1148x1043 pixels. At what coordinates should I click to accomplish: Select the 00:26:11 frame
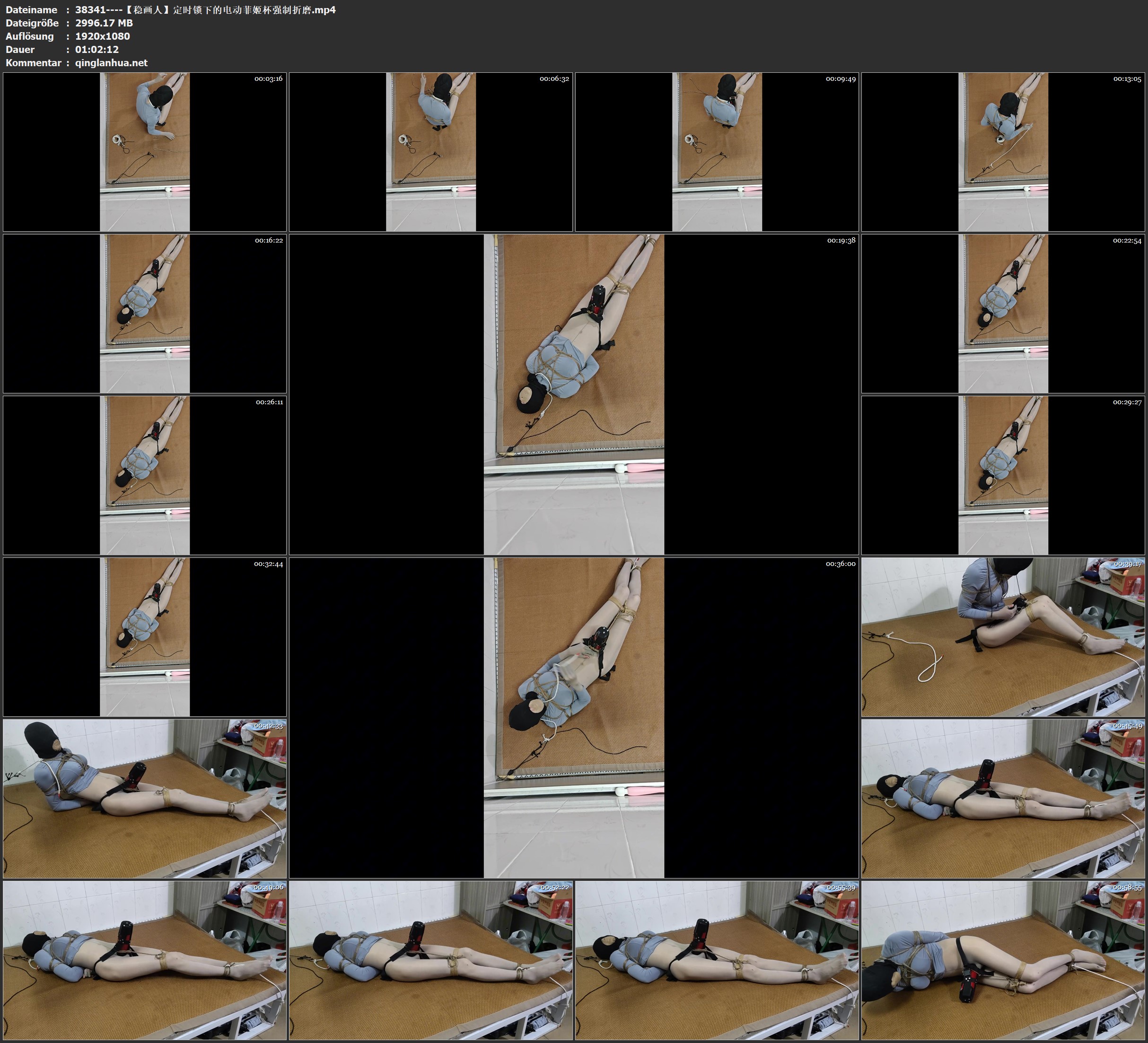tap(145, 475)
